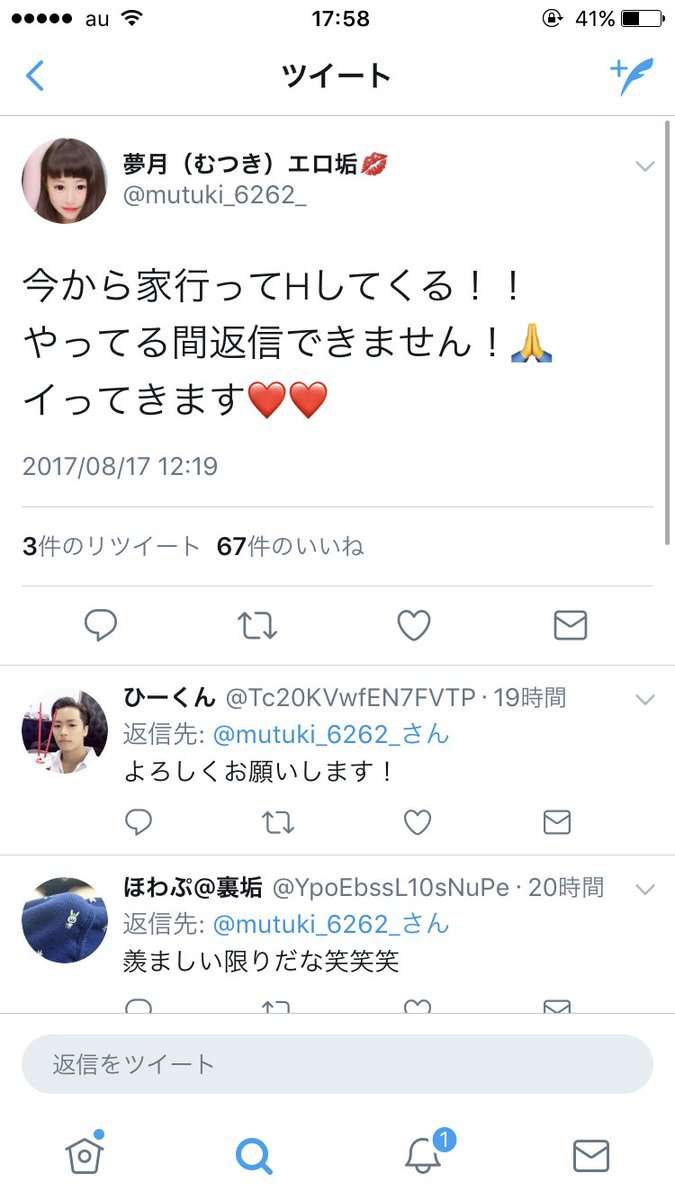Retweet ひーくん's reply

tap(278, 822)
